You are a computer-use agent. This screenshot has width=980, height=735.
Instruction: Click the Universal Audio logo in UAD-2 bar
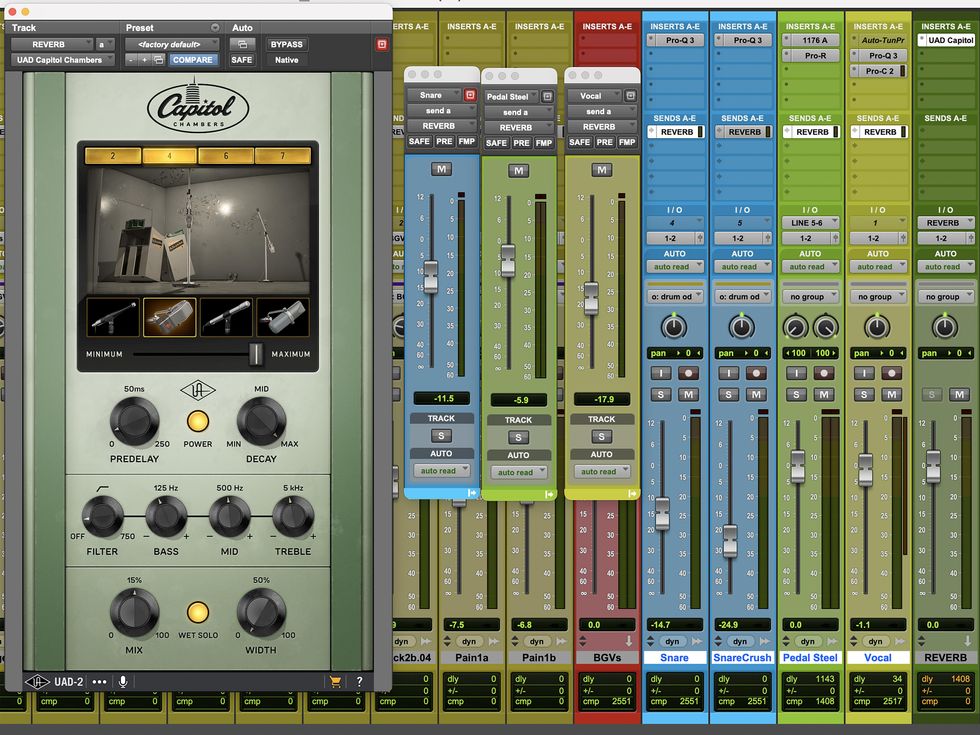tap(37, 682)
